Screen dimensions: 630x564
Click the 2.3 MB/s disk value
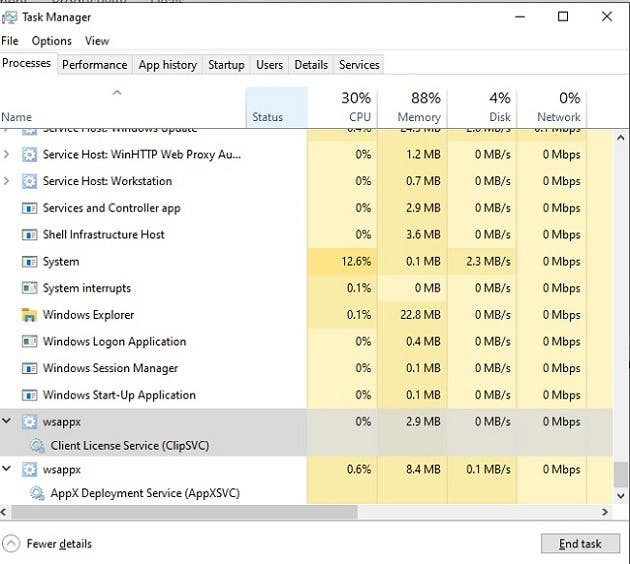[x=489, y=262]
